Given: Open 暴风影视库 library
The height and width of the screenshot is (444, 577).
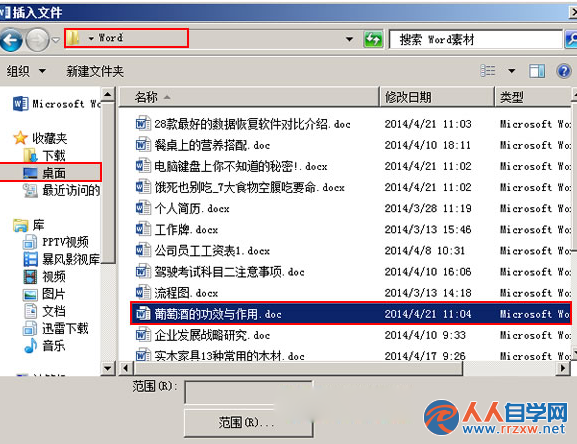Looking at the screenshot, I should [62, 259].
